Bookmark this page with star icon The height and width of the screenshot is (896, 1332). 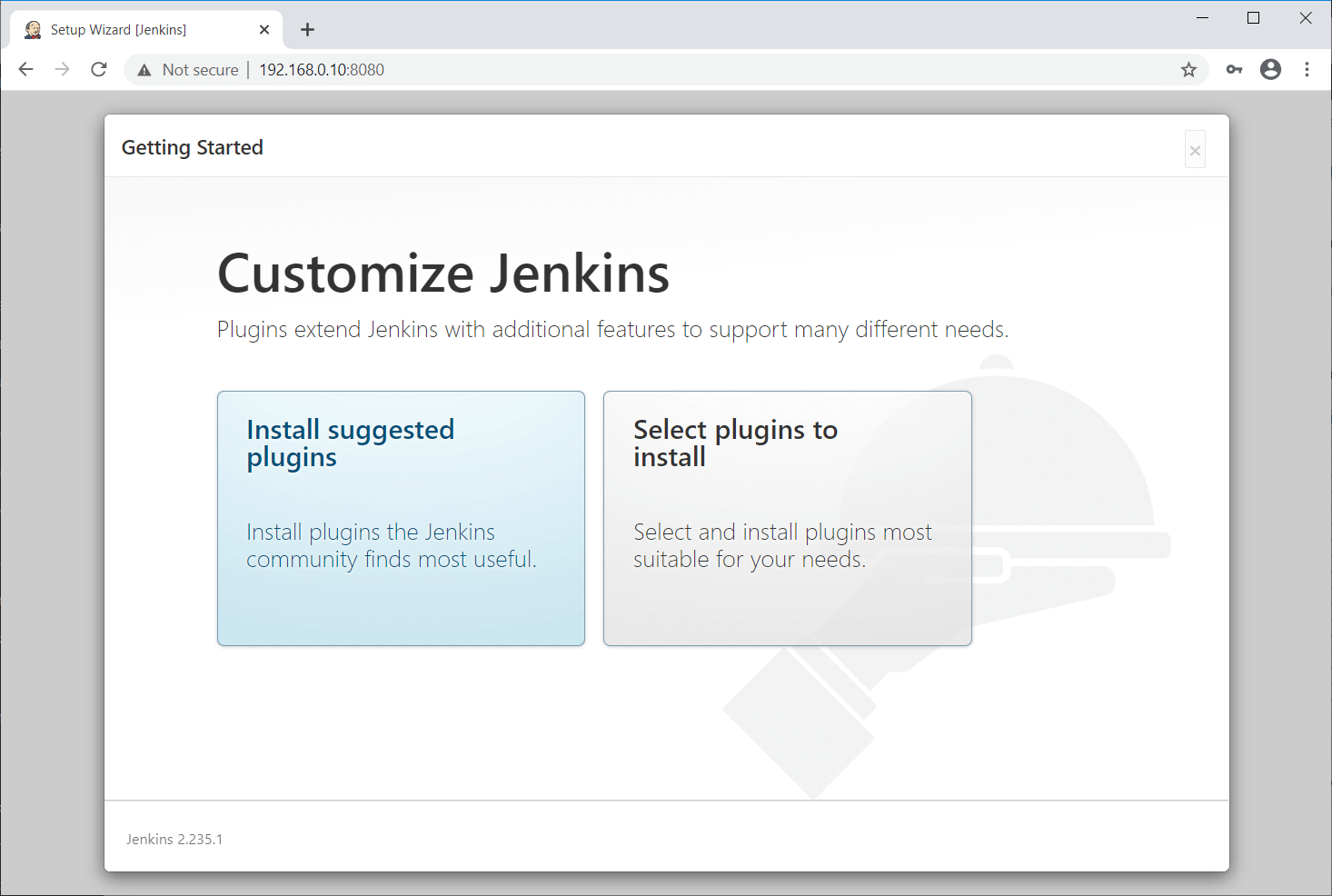tap(1188, 70)
